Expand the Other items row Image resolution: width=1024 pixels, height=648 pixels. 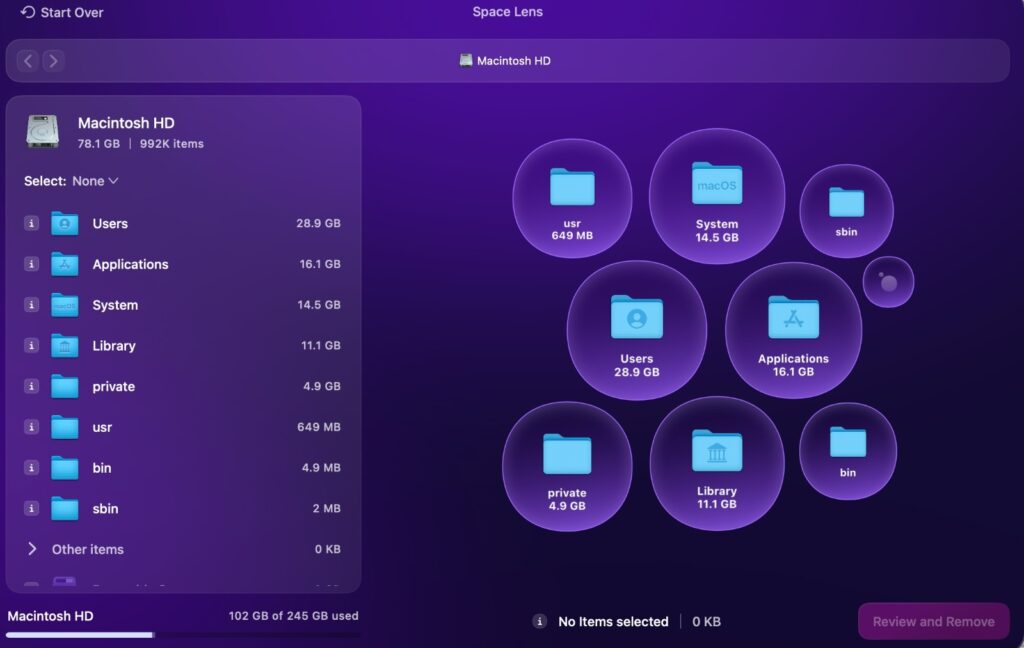coord(32,549)
